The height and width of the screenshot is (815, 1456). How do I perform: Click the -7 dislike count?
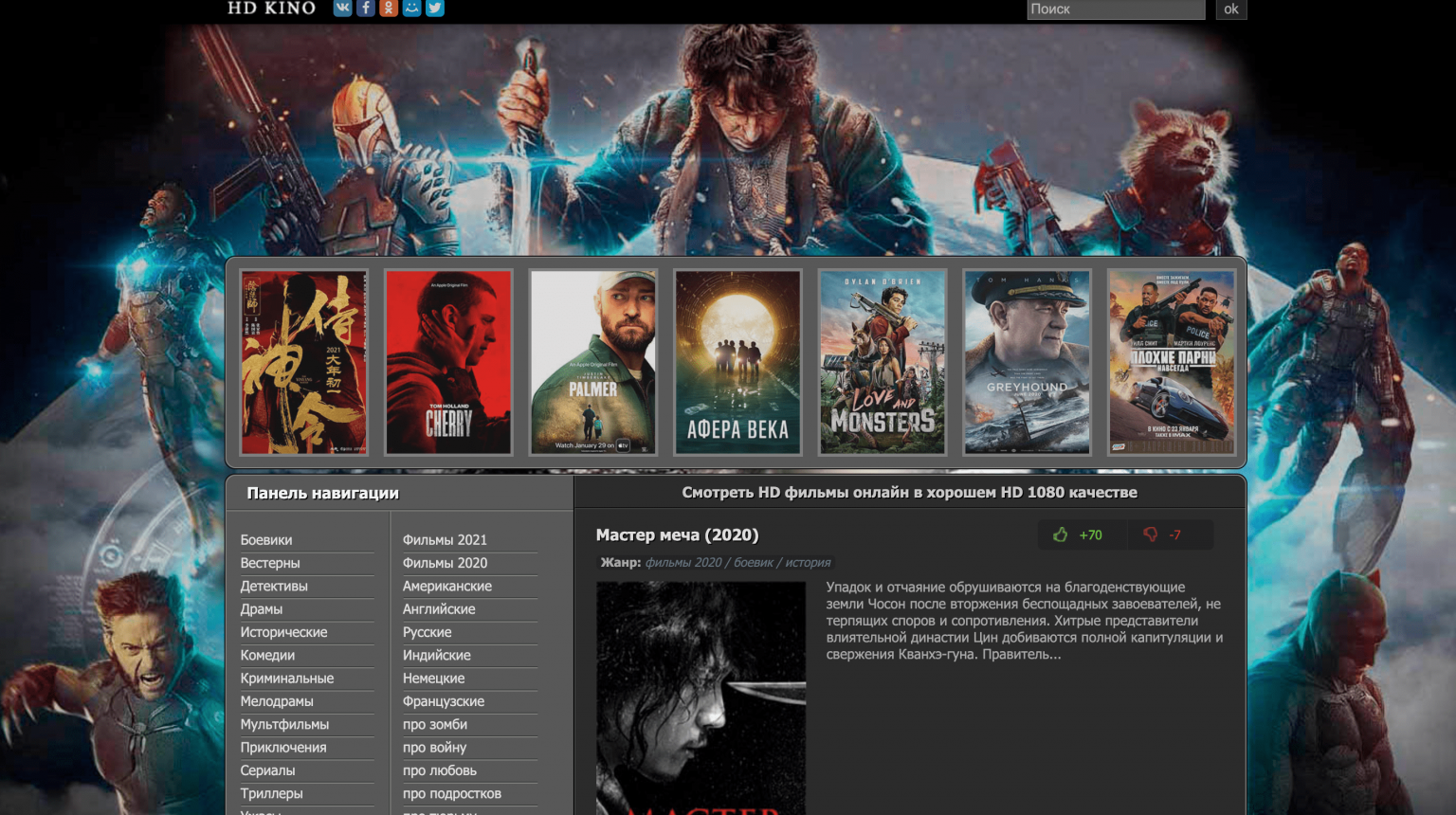tap(1174, 534)
